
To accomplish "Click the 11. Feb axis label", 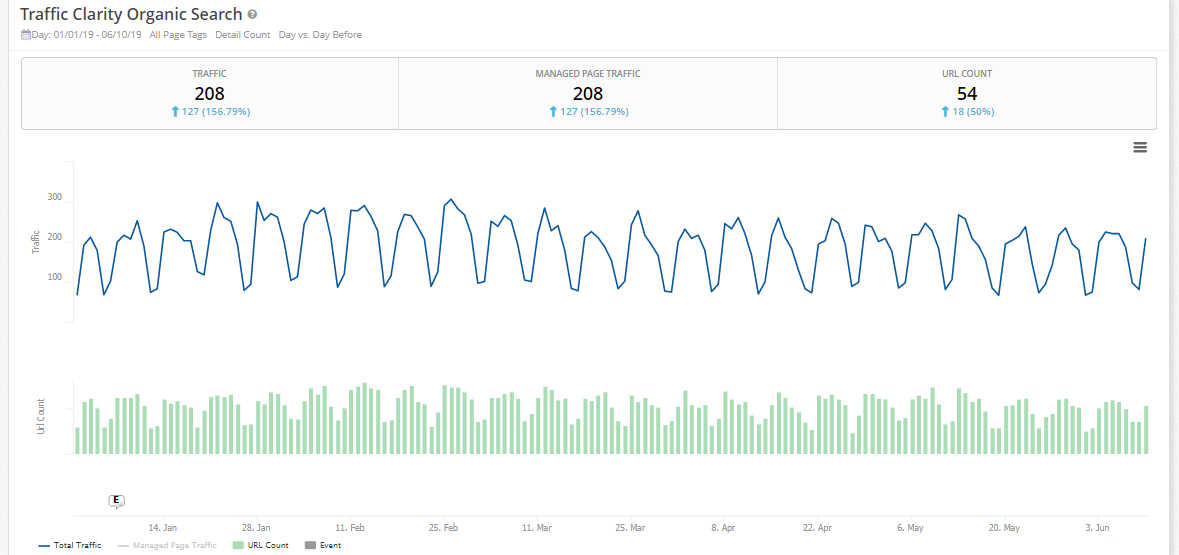I will pos(350,528).
